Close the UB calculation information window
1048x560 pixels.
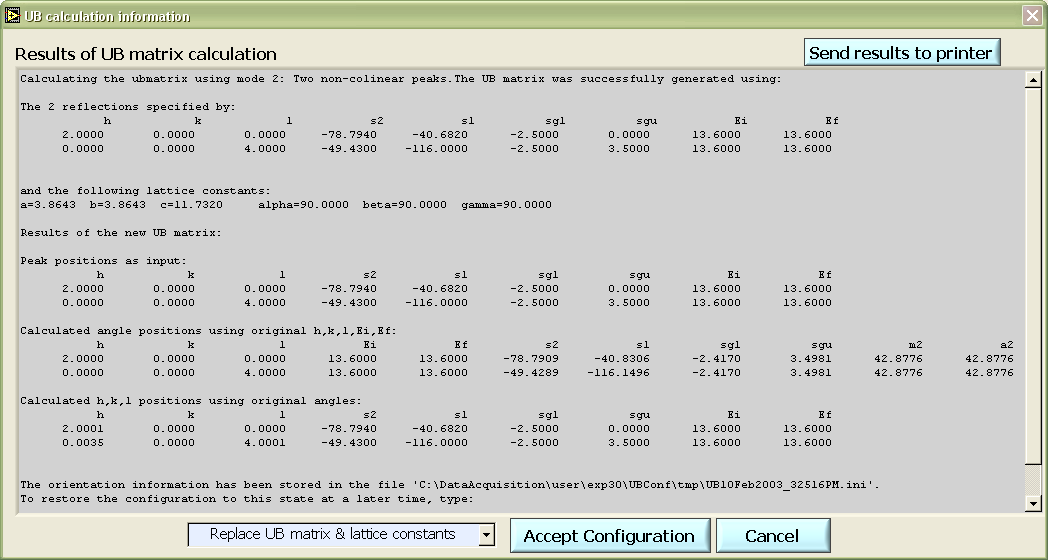tap(1031, 16)
